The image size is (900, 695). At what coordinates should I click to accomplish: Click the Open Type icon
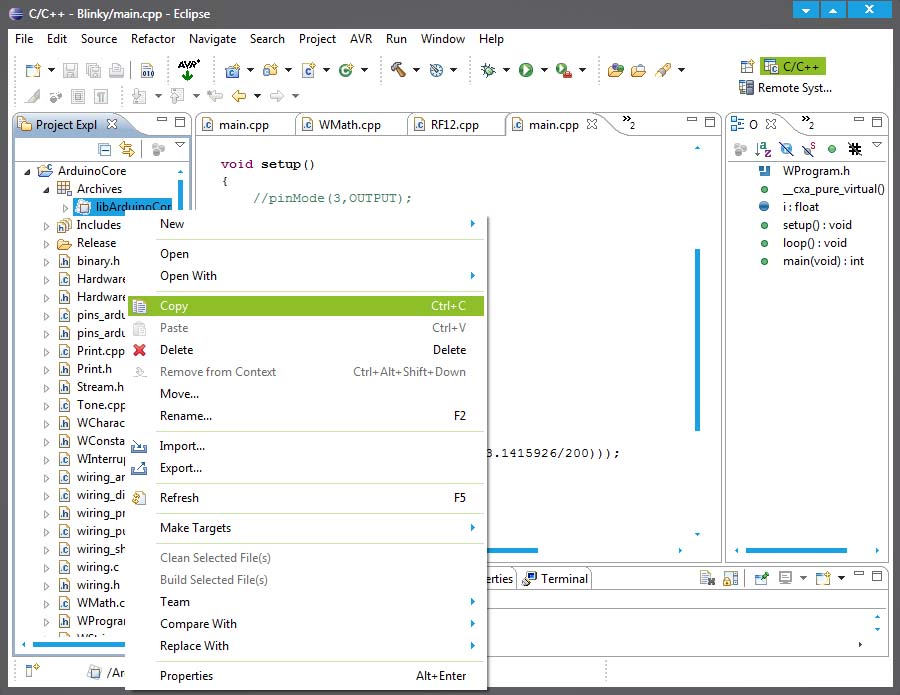click(x=616, y=70)
